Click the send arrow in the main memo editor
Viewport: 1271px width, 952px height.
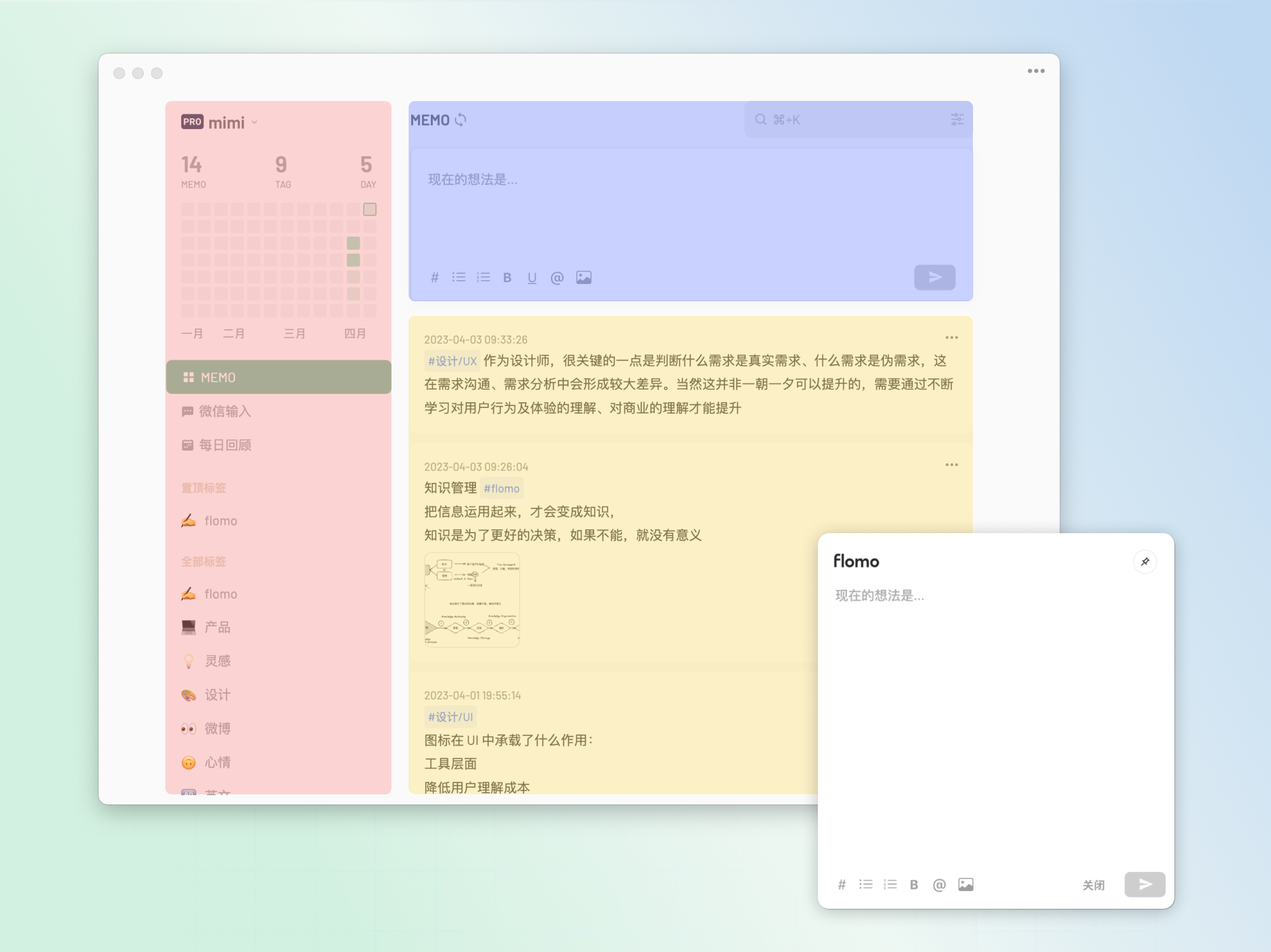[934, 277]
